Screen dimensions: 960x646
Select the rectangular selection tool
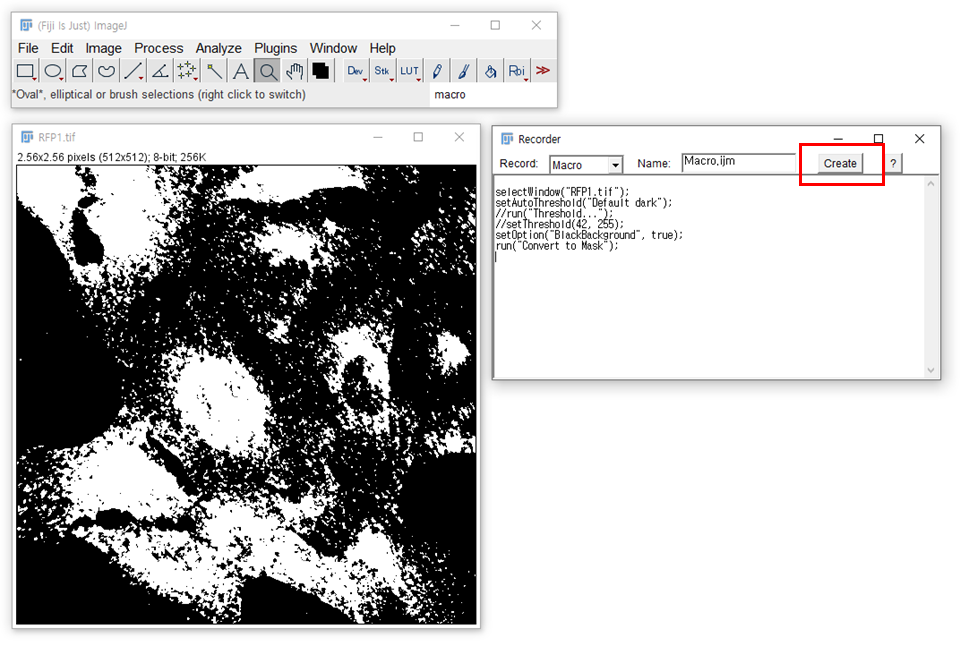(x=26, y=70)
